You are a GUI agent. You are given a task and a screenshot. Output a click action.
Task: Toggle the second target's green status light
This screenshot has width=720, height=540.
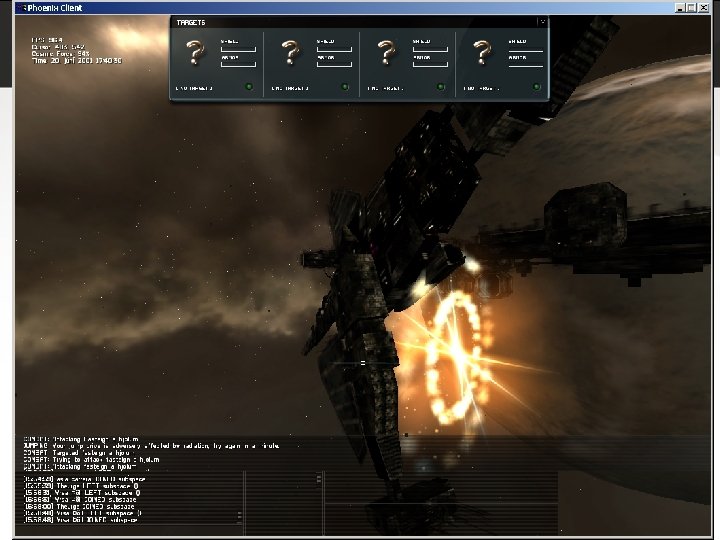(345, 86)
